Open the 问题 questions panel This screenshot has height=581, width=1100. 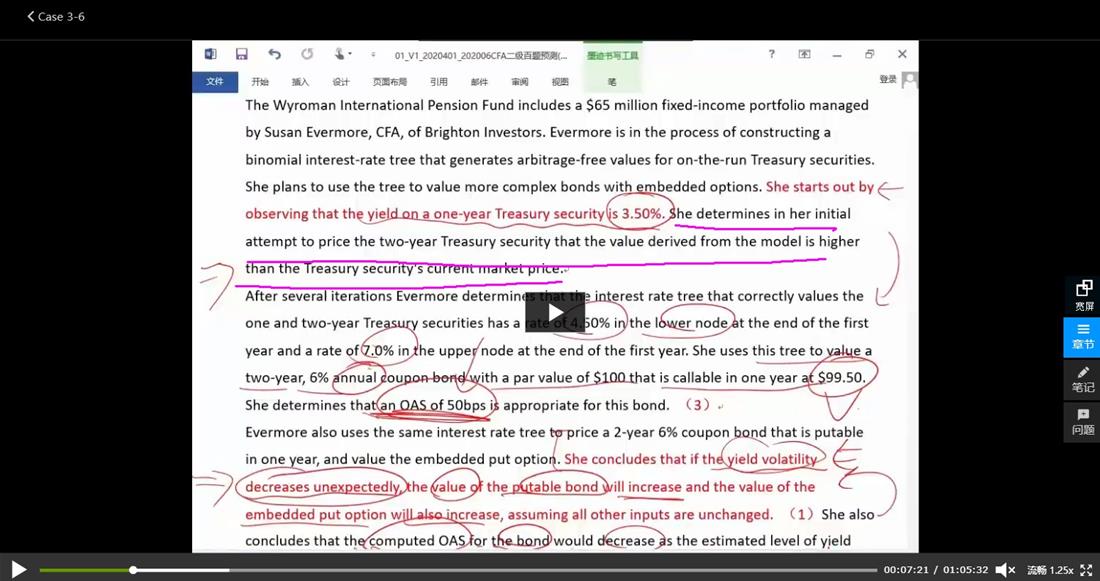[1083, 422]
